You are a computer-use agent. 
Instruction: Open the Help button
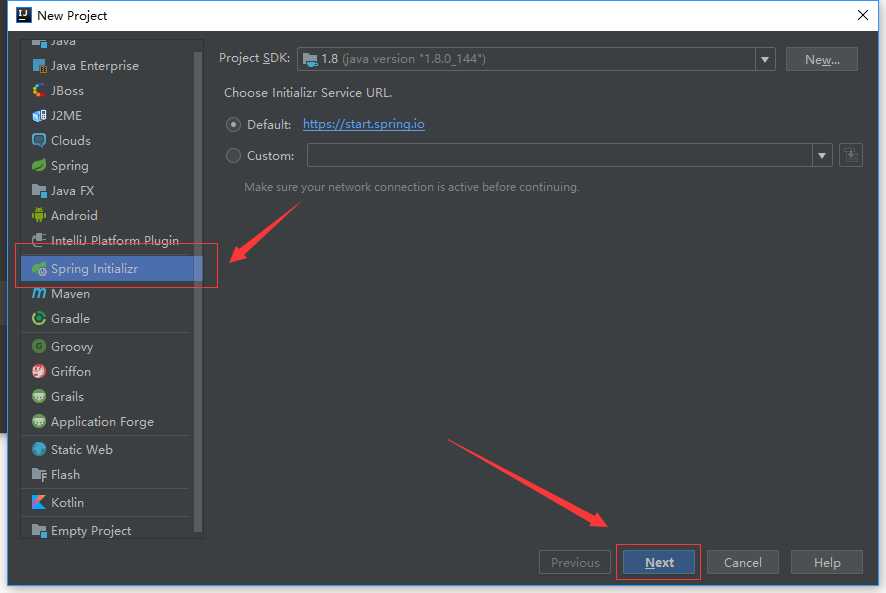[x=827, y=562]
